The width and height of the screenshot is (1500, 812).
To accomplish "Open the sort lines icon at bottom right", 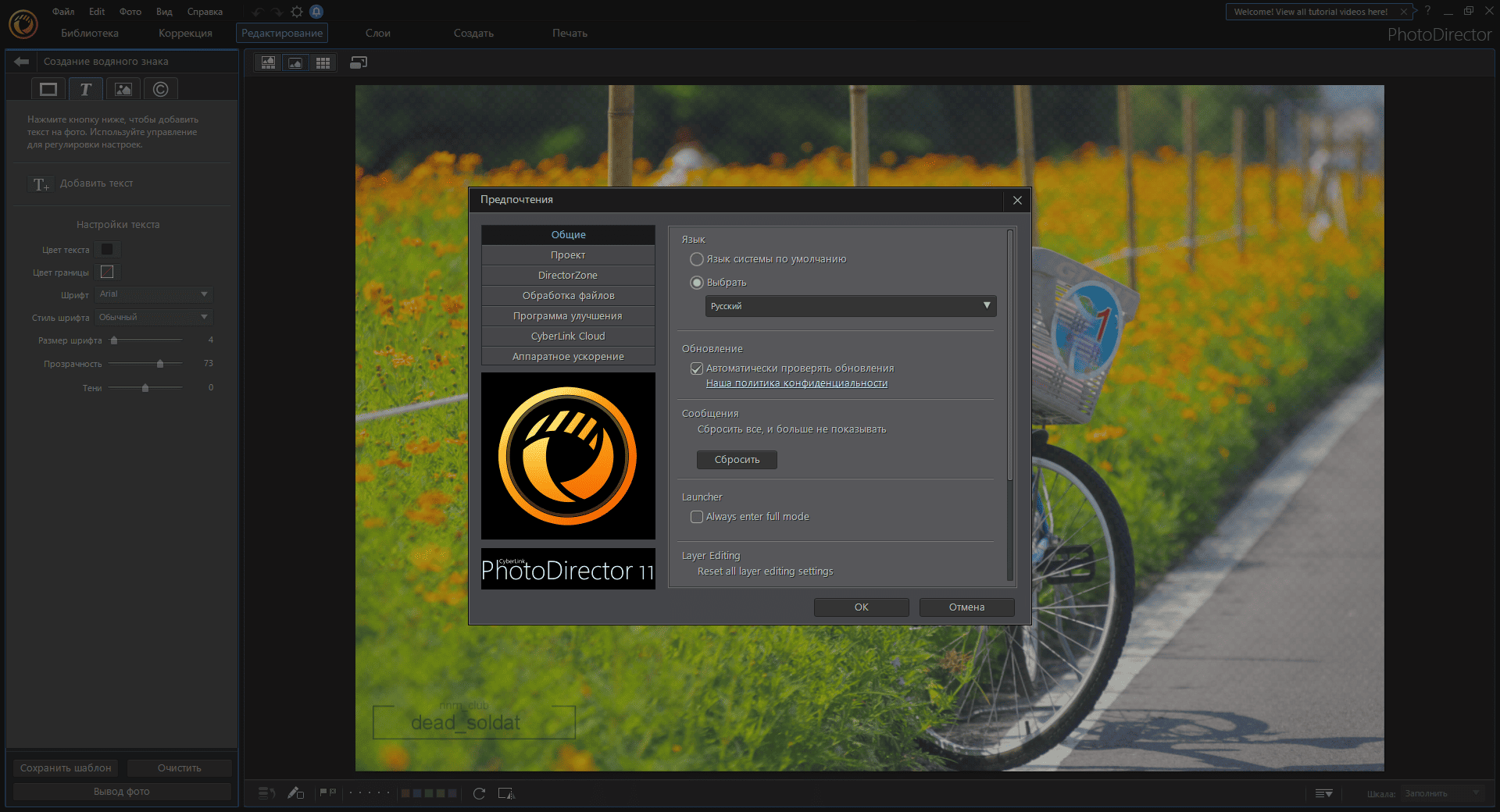I will click(x=1323, y=793).
